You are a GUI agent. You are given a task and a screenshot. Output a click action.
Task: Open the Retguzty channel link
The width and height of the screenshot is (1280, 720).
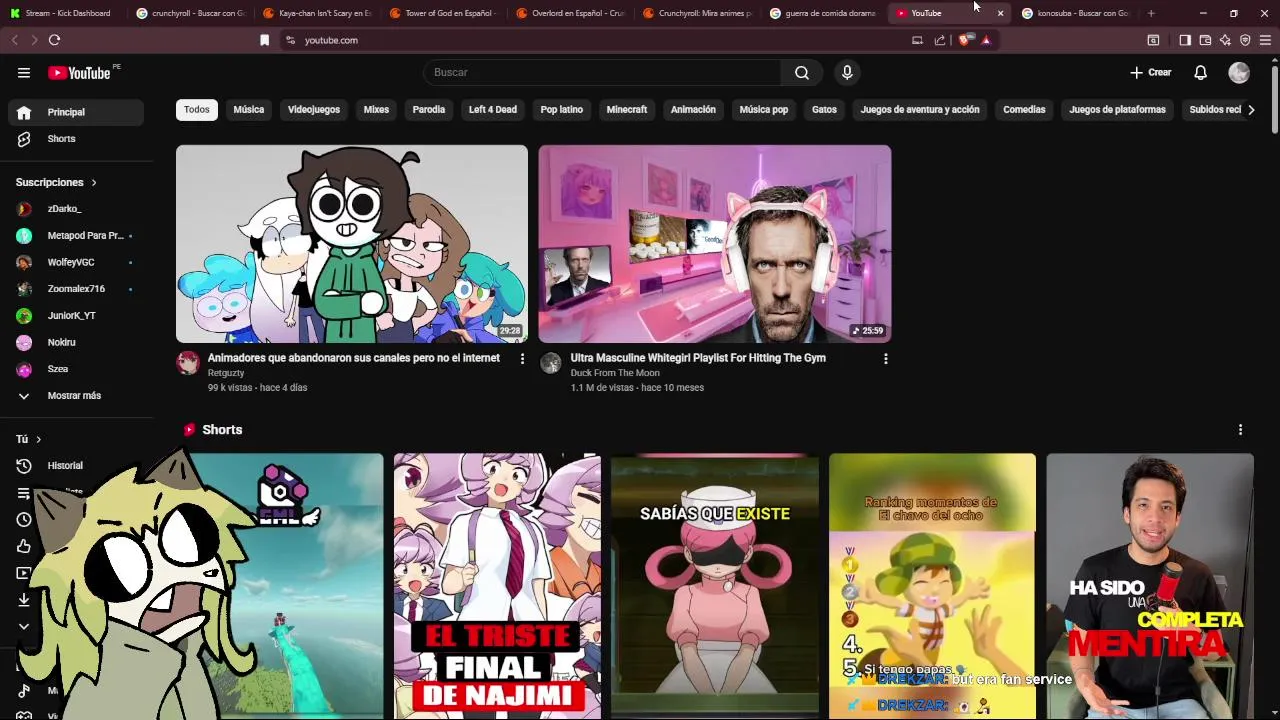pos(226,373)
